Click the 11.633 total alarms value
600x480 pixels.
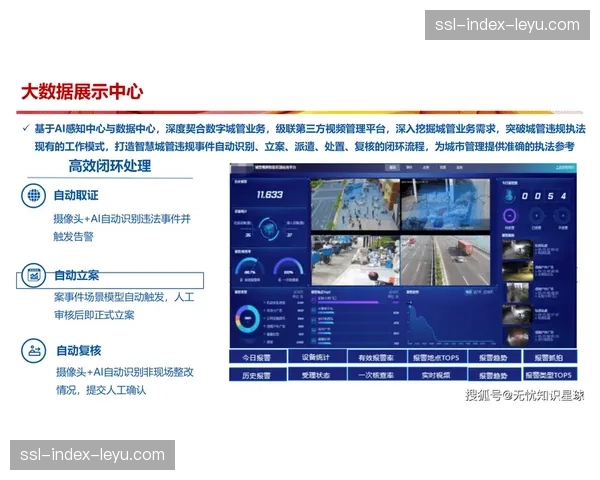(x=270, y=195)
